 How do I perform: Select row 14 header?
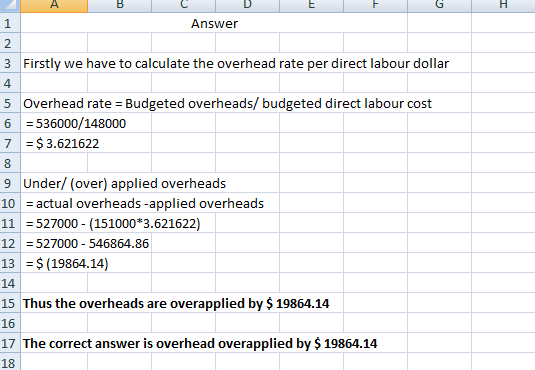coord(10,283)
